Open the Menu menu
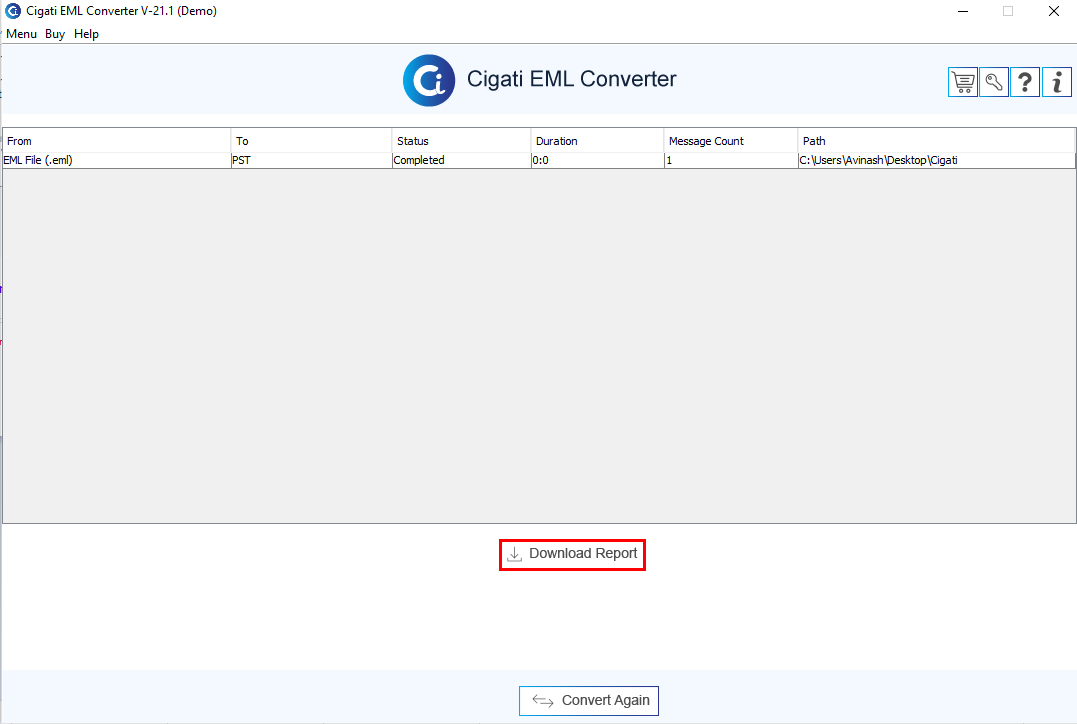 (21, 34)
